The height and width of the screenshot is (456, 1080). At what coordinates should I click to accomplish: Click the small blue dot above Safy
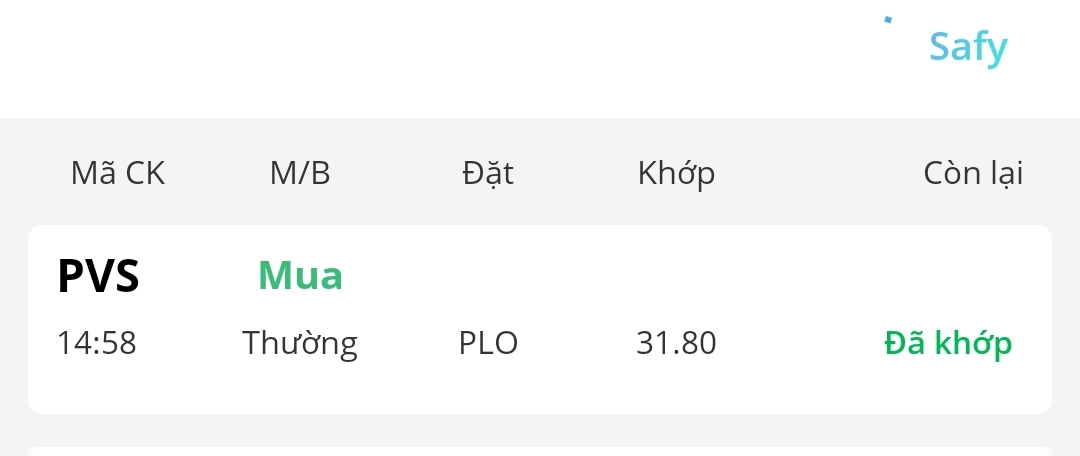[x=888, y=19]
